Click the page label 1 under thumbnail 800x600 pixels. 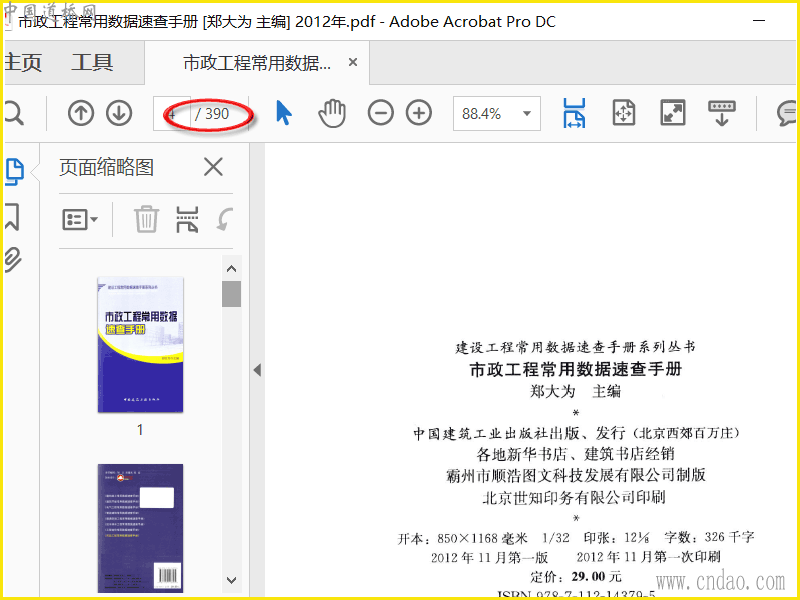pos(140,430)
